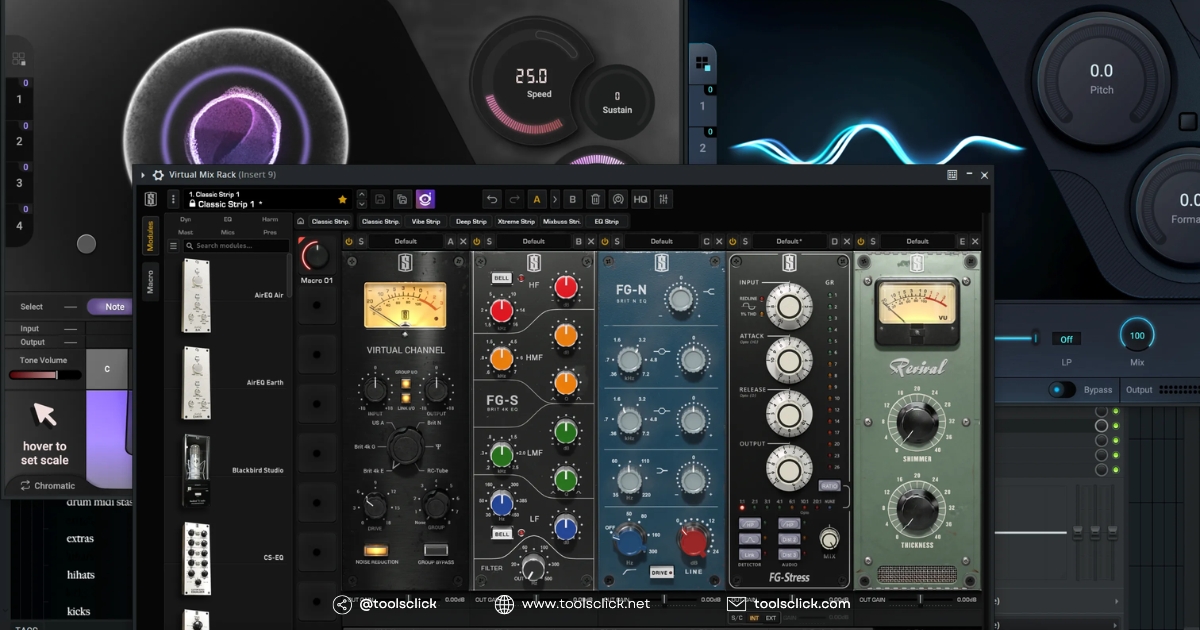Select the Mixbuss Strip tab
Image resolution: width=1200 pixels, height=630 pixels.
click(562, 221)
